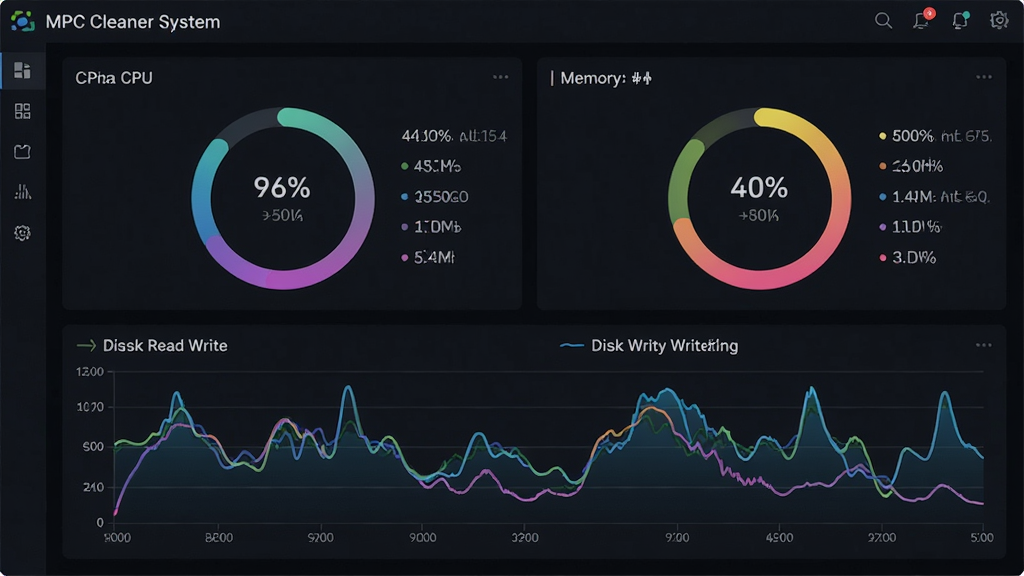Screen dimensions: 1024x576
Task: Select the orange legend entry in the Memory card
Action: pyautogui.click(x=912, y=167)
